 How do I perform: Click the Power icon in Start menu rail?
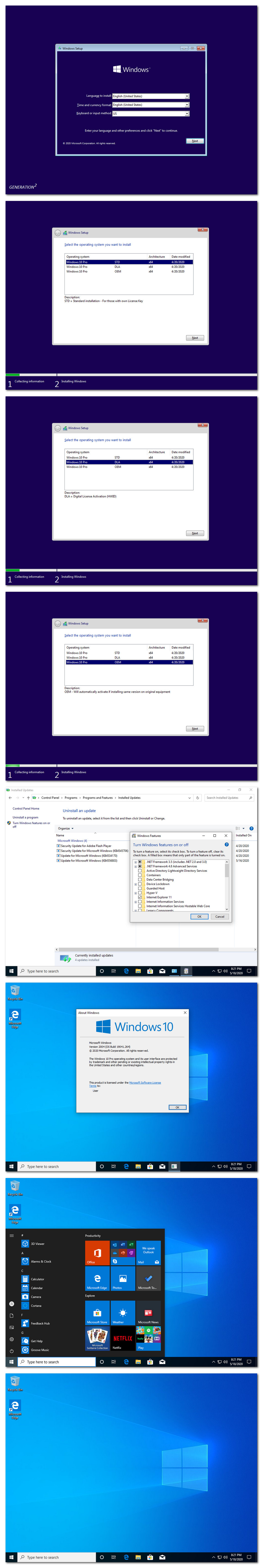(12, 1351)
